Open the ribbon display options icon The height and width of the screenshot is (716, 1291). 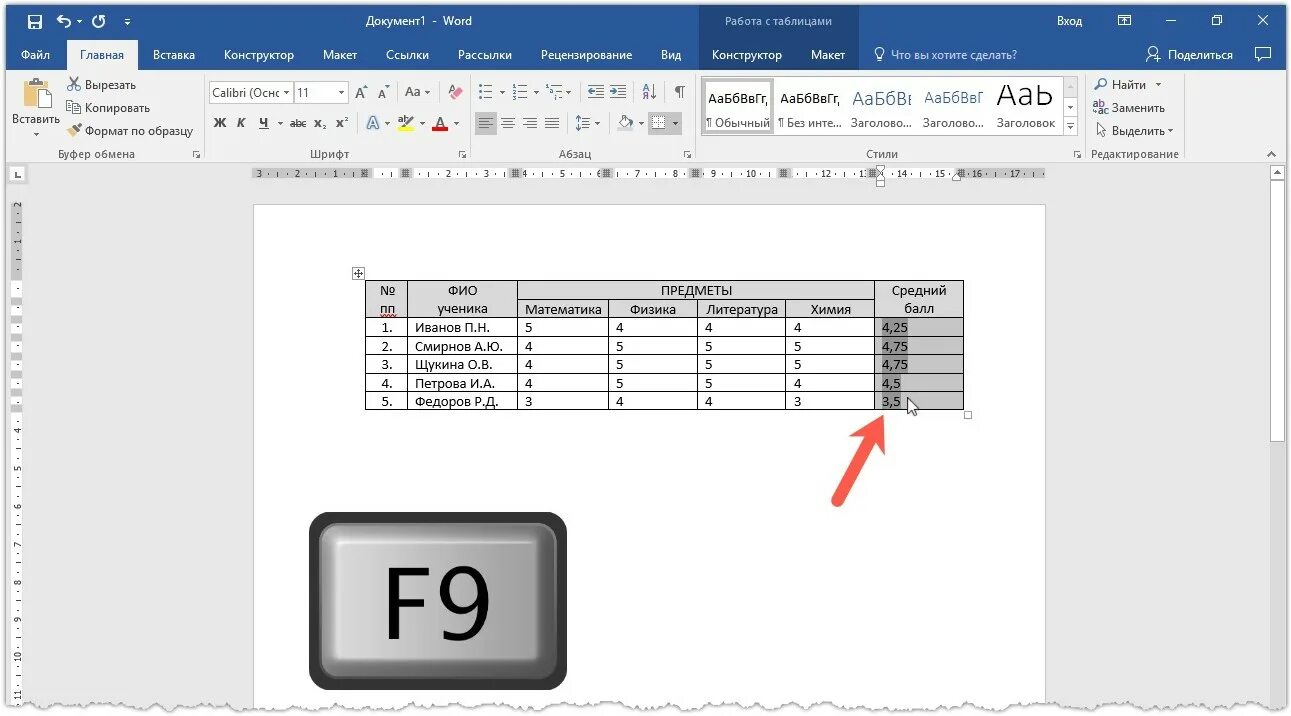(x=1125, y=21)
